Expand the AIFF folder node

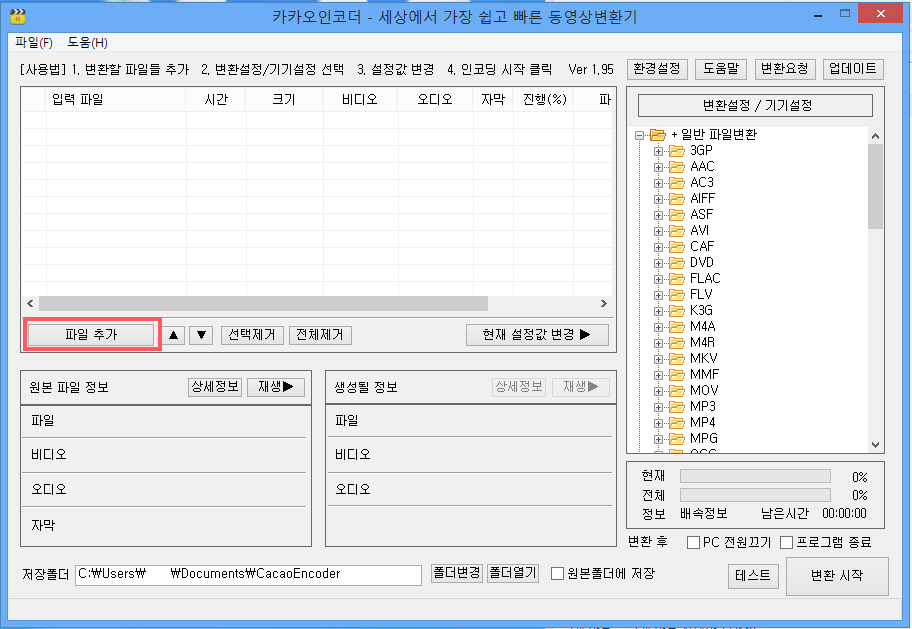point(658,199)
